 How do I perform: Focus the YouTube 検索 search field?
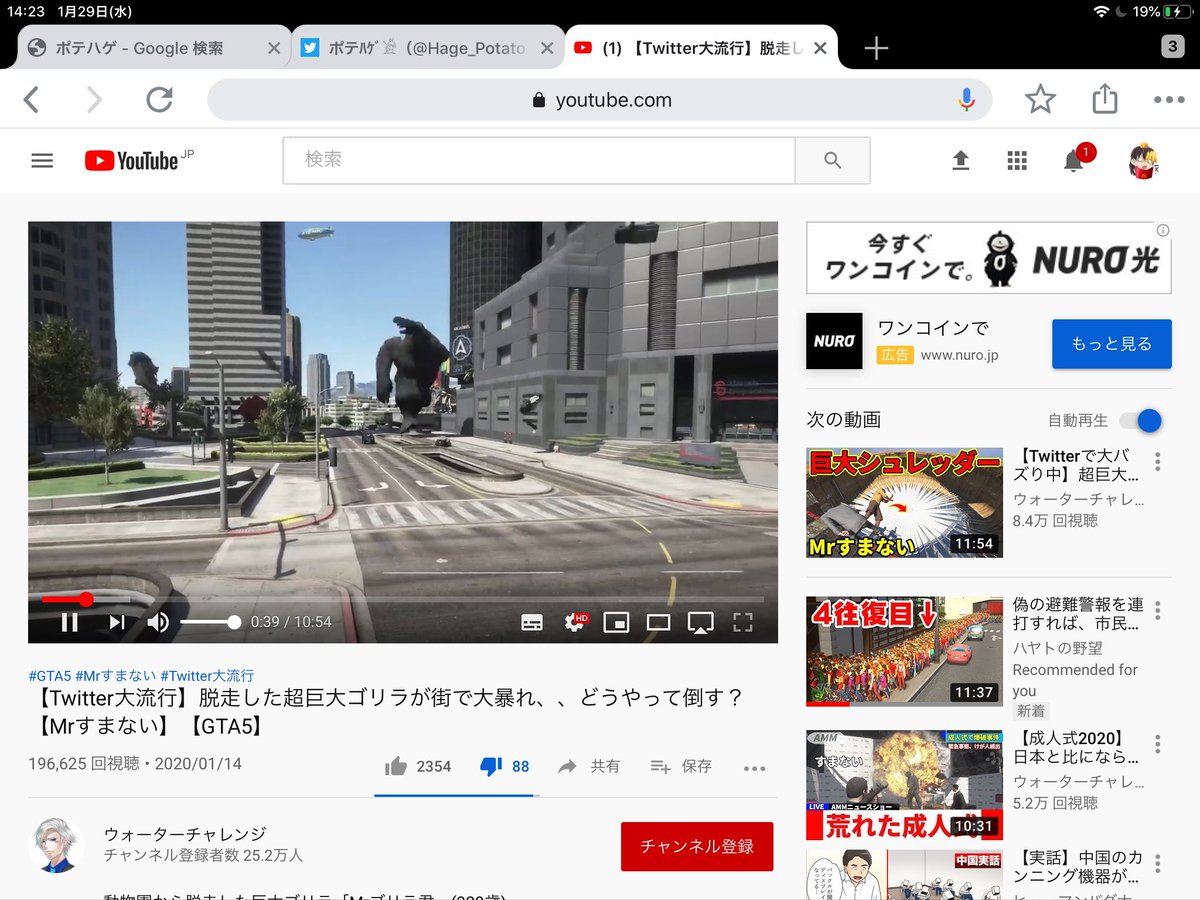539,160
